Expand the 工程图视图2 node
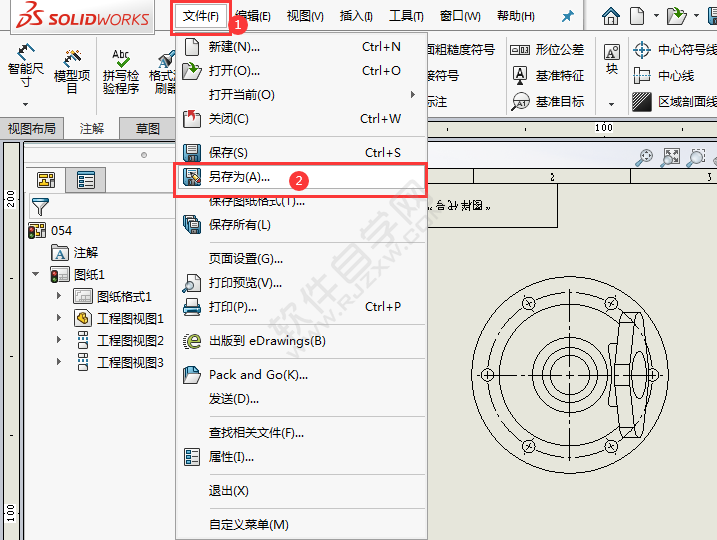This screenshot has width=717, height=540. point(59,339)
